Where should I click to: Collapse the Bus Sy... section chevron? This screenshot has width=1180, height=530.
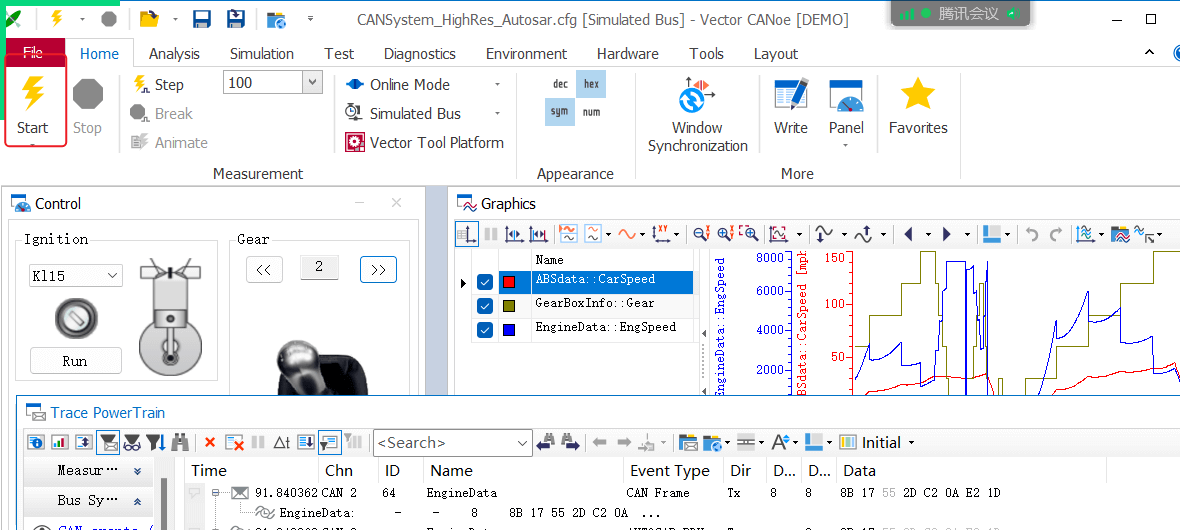point(137,501)
